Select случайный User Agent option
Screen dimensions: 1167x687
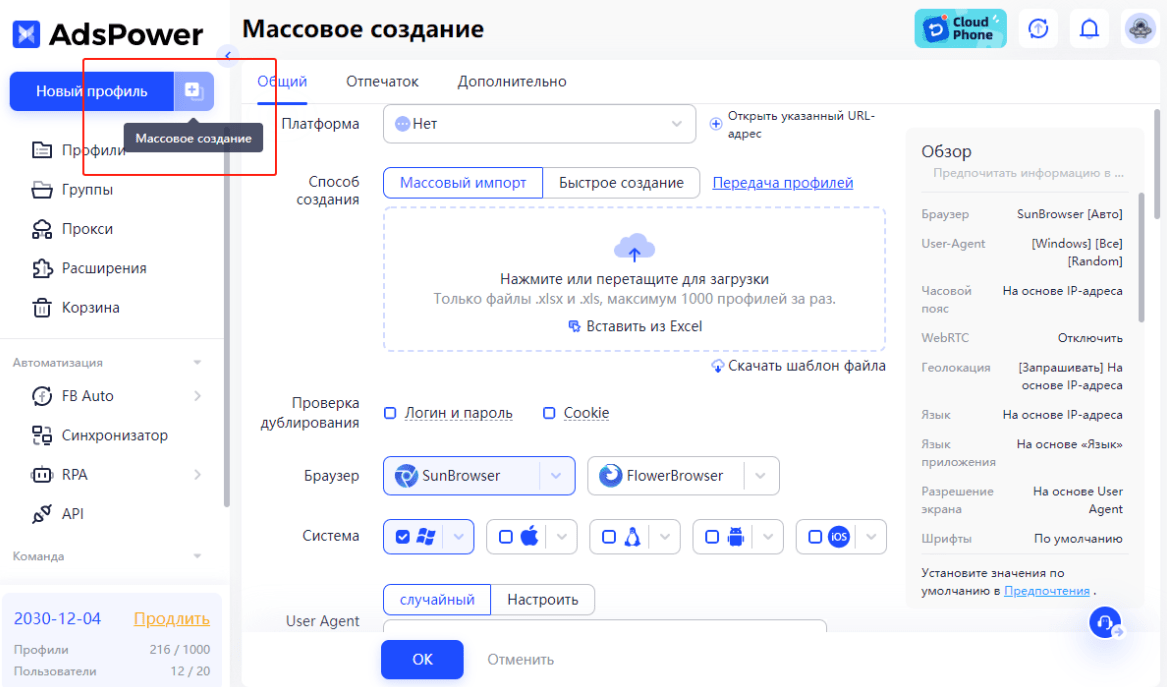pyautogui.click(x=437, y=600)
